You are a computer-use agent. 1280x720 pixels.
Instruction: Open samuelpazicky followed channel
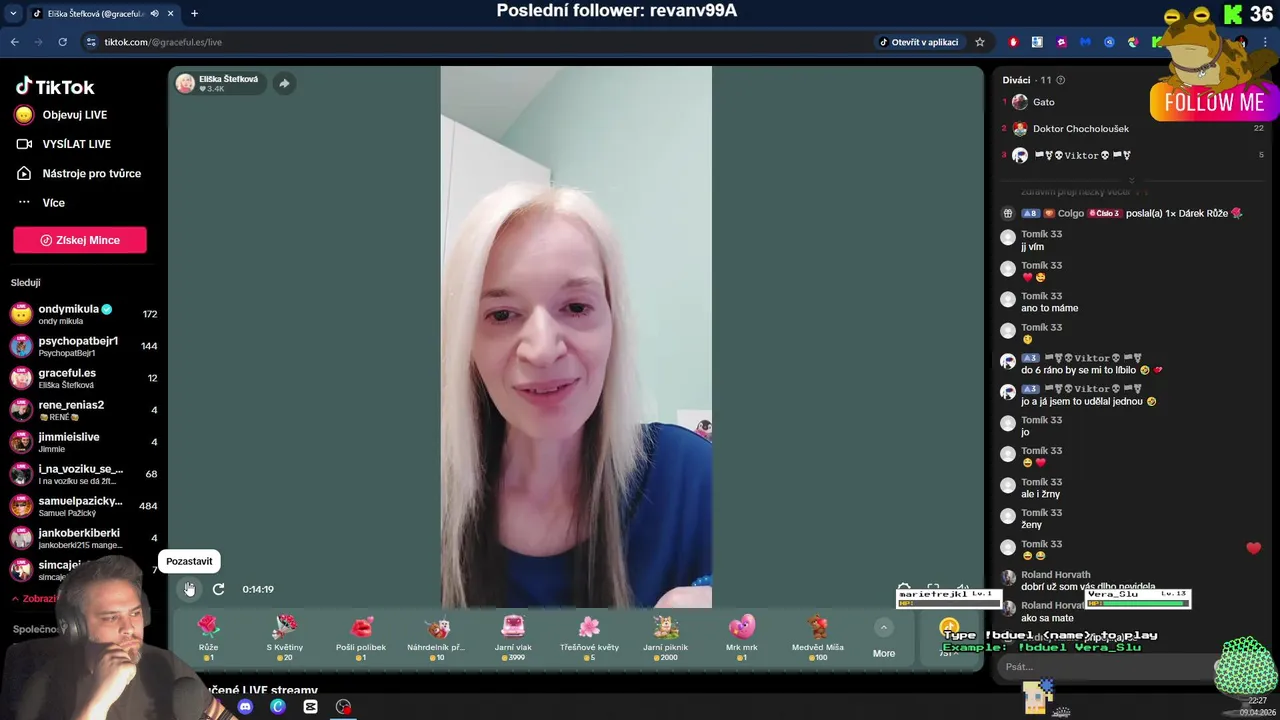[x=84, y=506]
